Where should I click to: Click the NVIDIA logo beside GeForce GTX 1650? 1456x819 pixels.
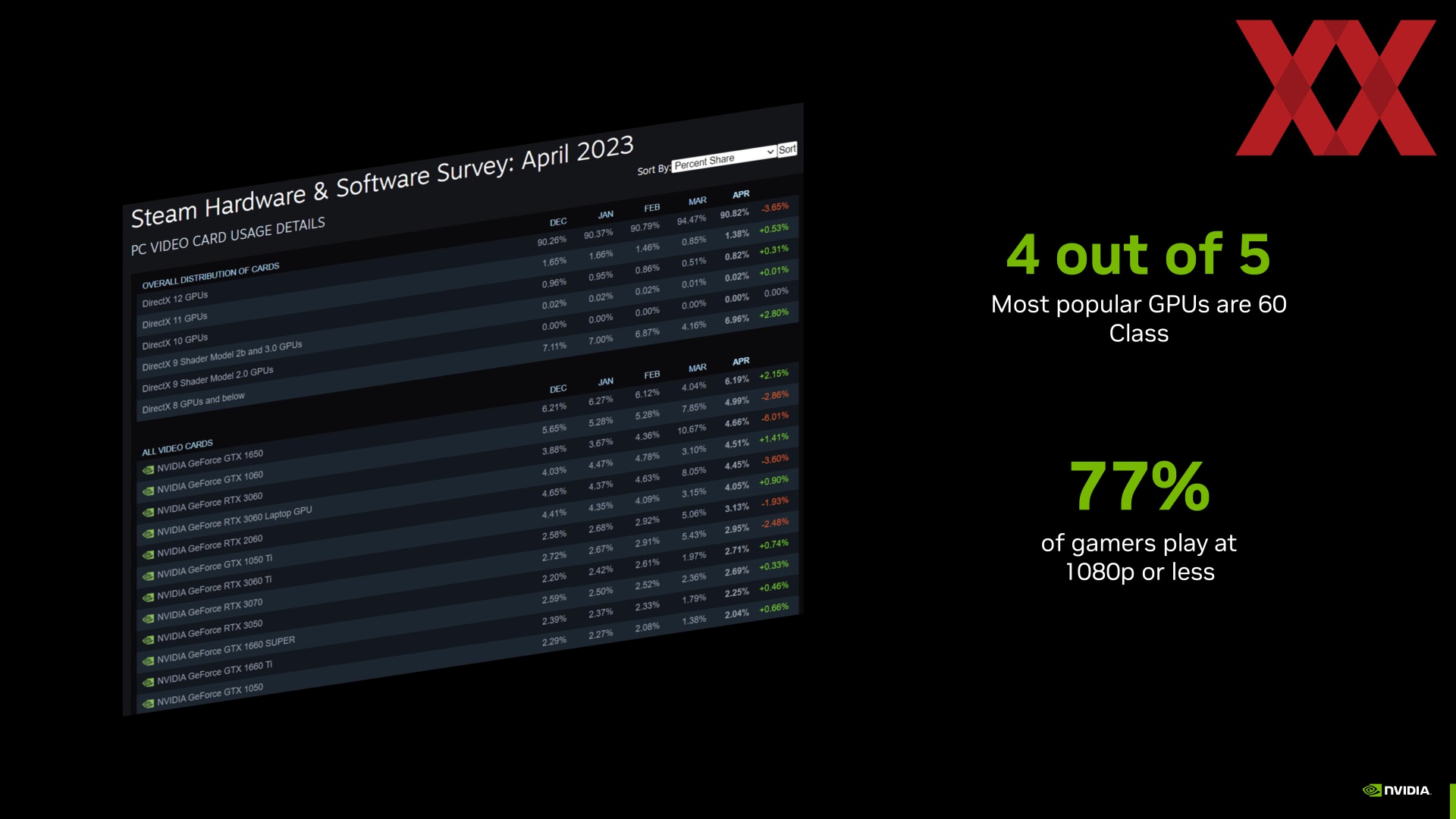[x=148, y=470]
